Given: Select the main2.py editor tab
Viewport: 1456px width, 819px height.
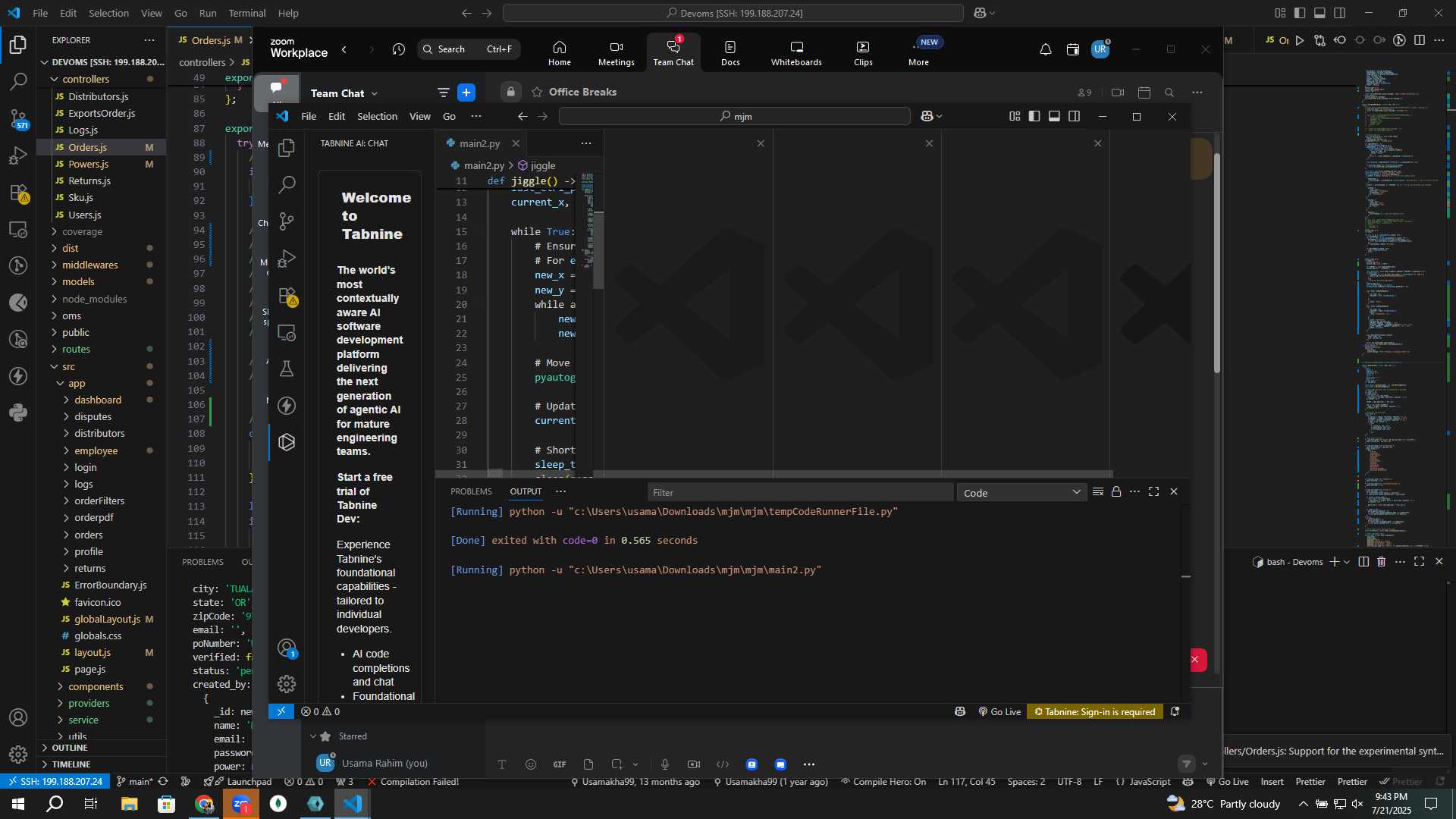Looking at the screenshot, I should pos(479,143).
